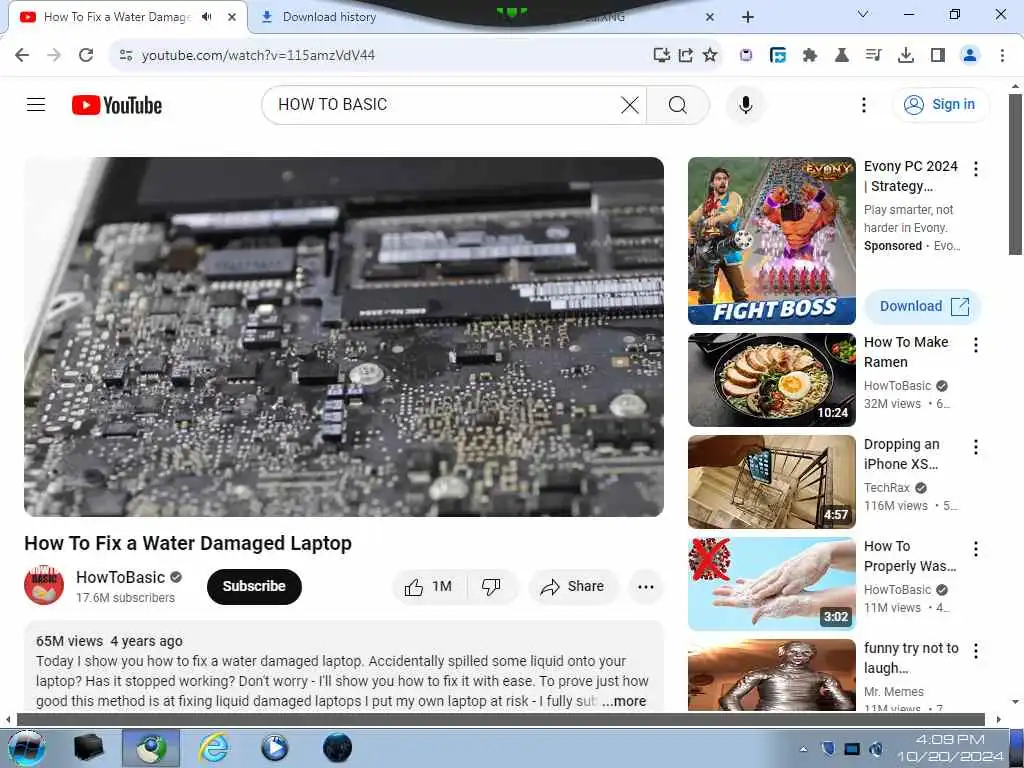Start voice search with the microphone icon
1024x768 pixels.
[745, 104]
